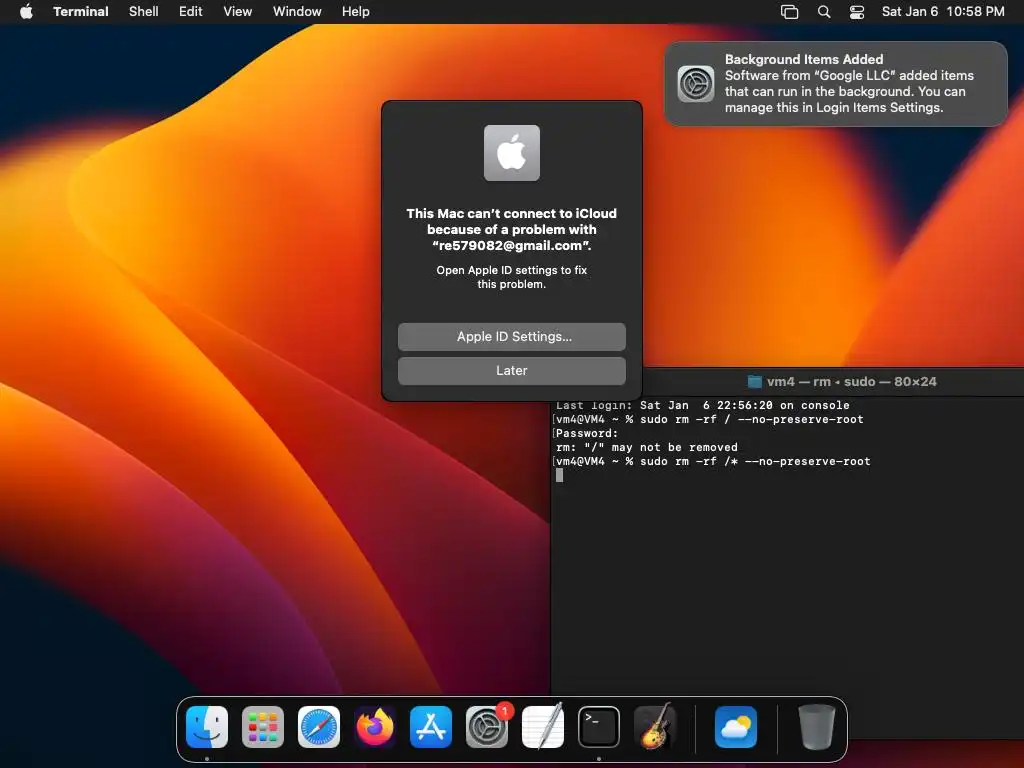Open the Background Items Added notification

[x=835, y=84]
